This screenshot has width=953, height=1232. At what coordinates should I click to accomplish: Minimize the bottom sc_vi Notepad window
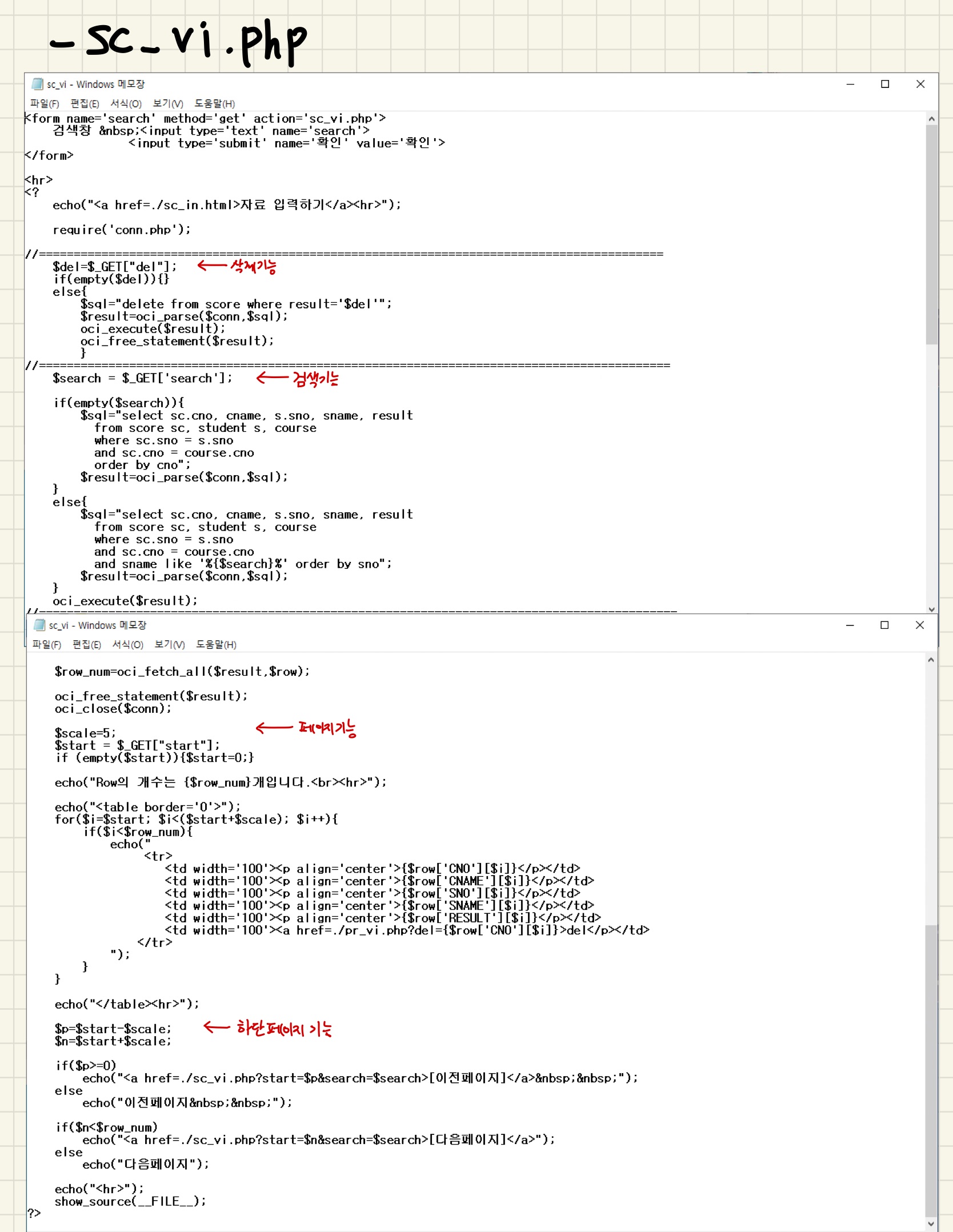pyautogui.click(x=850, y=625)
